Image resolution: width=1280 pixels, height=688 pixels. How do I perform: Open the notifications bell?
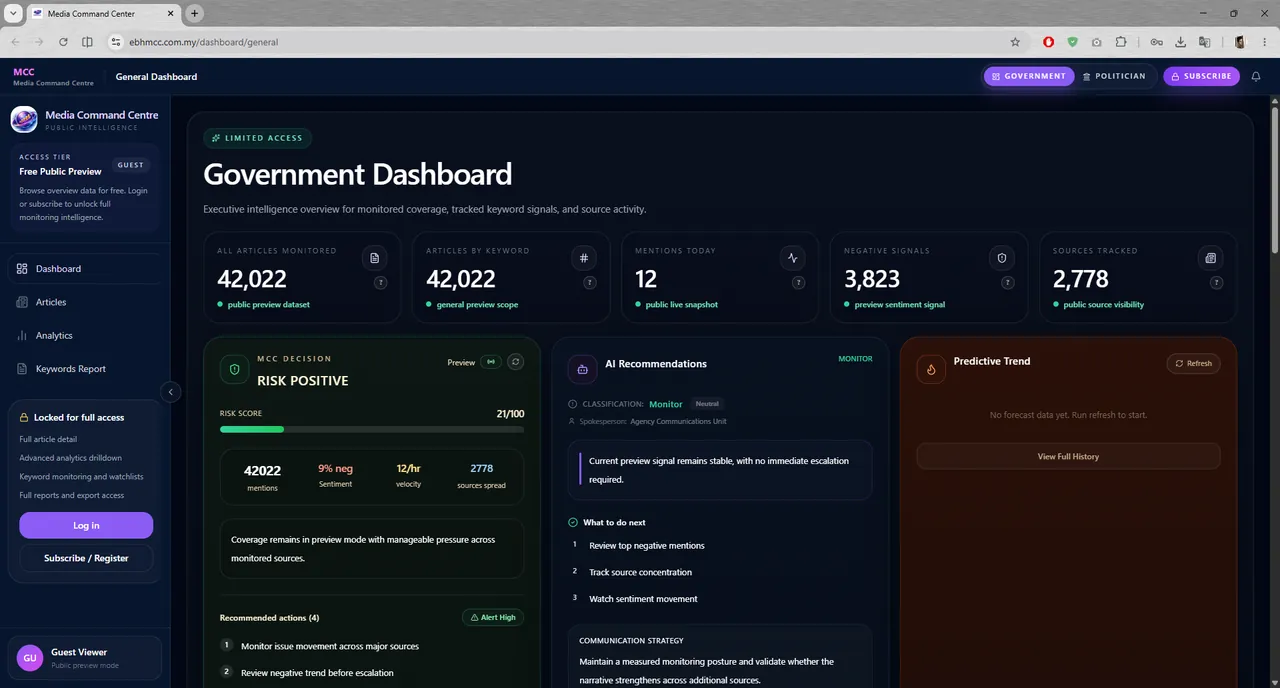1256,76
